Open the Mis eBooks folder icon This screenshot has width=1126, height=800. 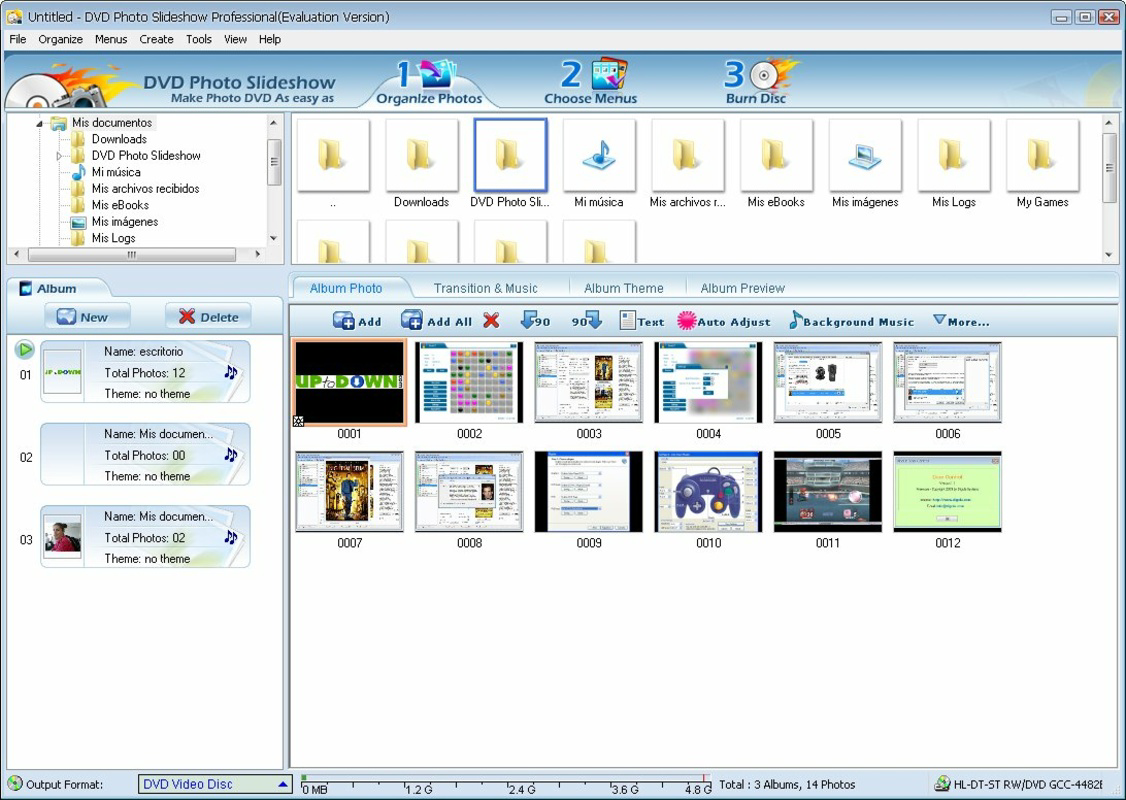coord(776,156)
